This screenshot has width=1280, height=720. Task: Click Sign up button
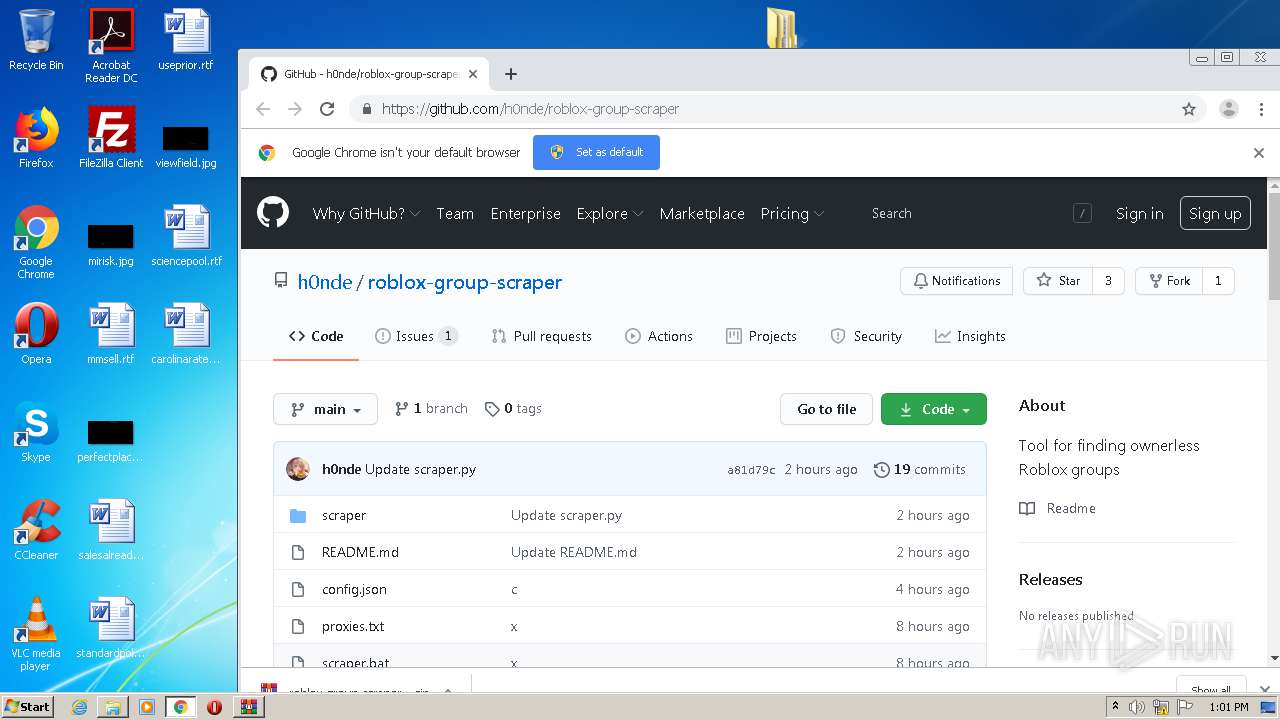tap(1215, 213)
